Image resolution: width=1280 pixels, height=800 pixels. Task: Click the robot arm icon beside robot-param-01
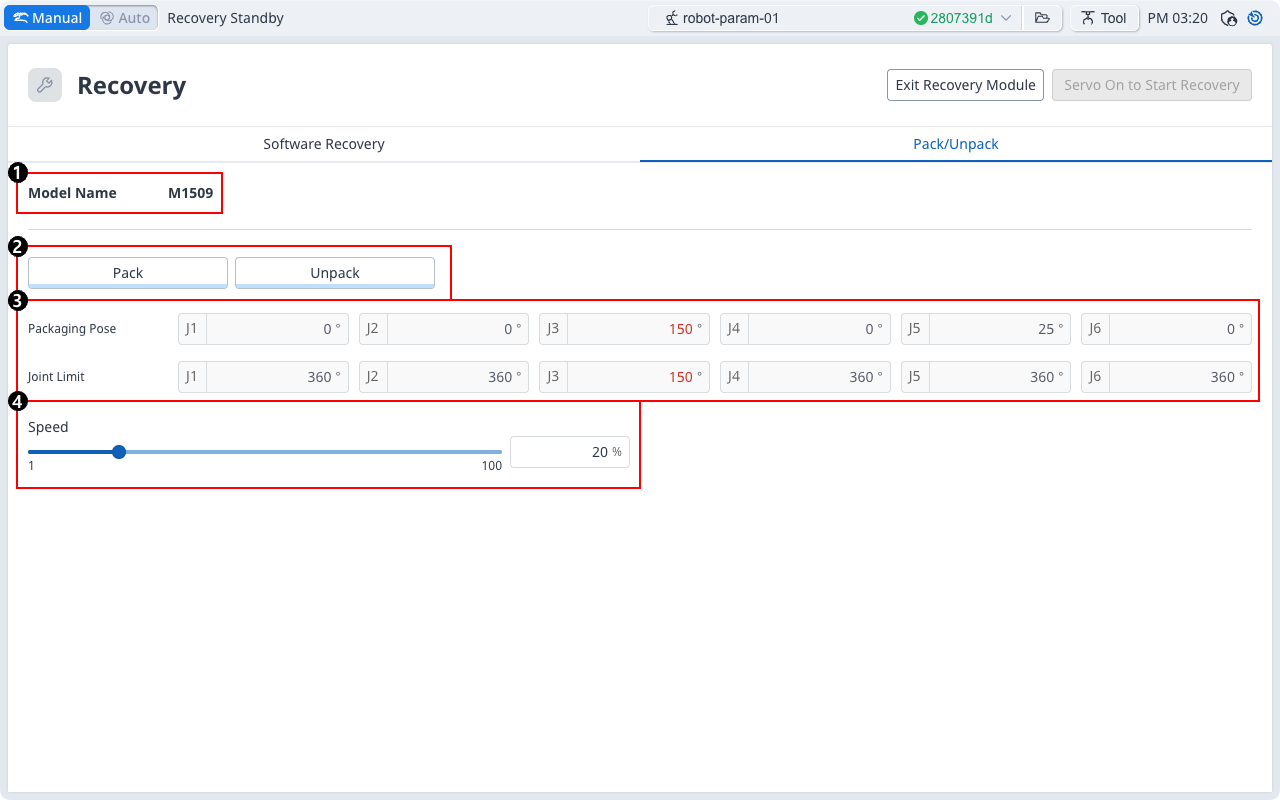(671, 18)
